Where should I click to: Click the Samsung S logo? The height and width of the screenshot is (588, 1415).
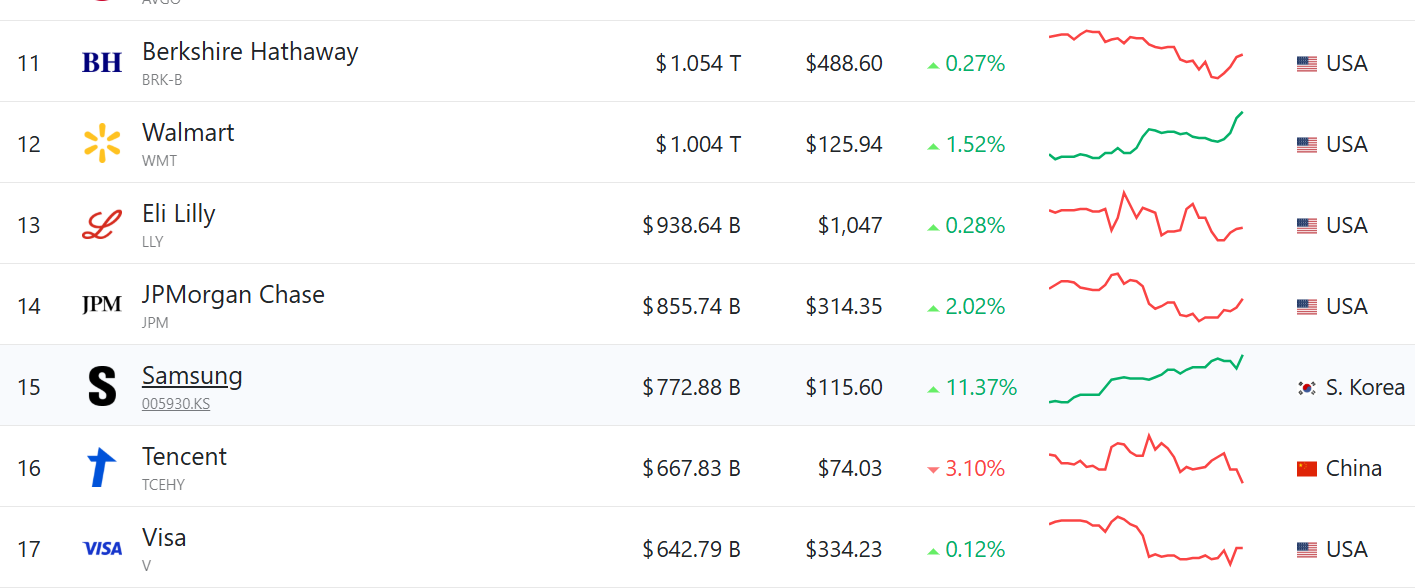102,386
